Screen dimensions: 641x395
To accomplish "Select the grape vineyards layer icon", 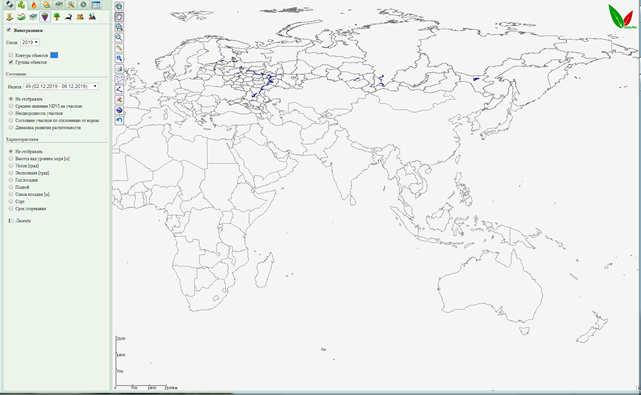I will pyautogui.click(x=45, y=17).
